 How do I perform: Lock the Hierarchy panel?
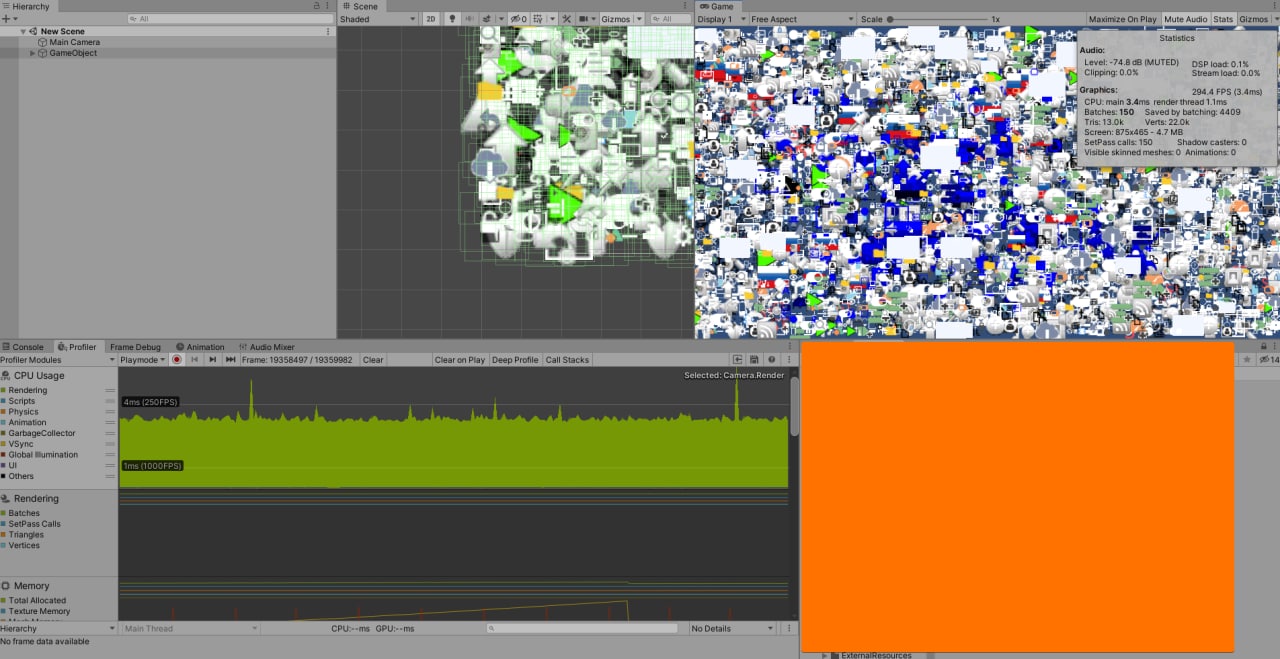(x=316, y=6)
